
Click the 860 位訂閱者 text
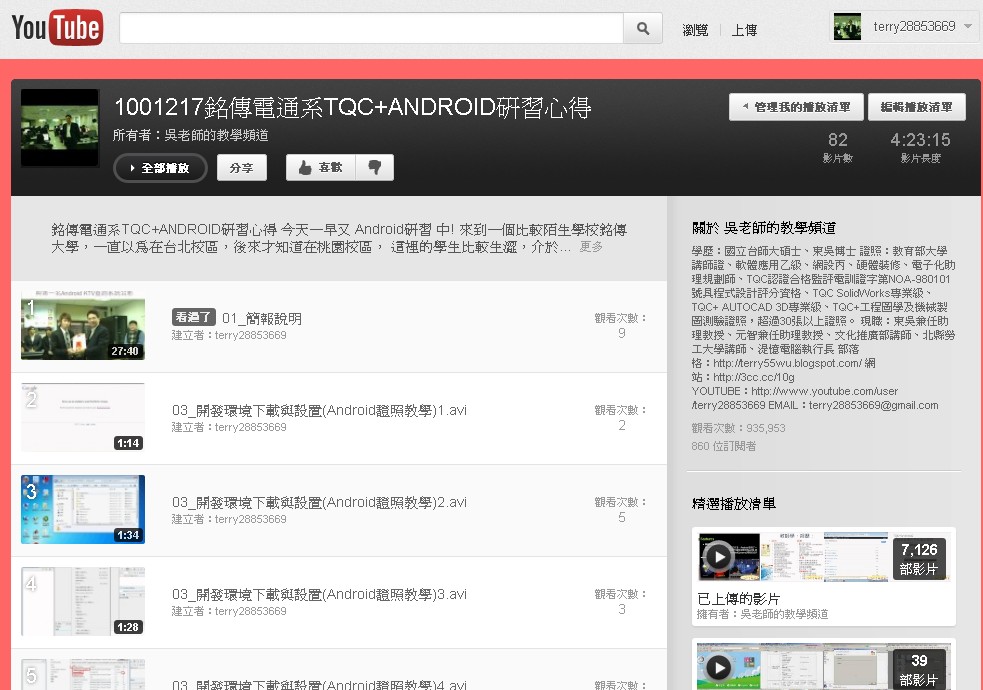[x=723, y=446]
